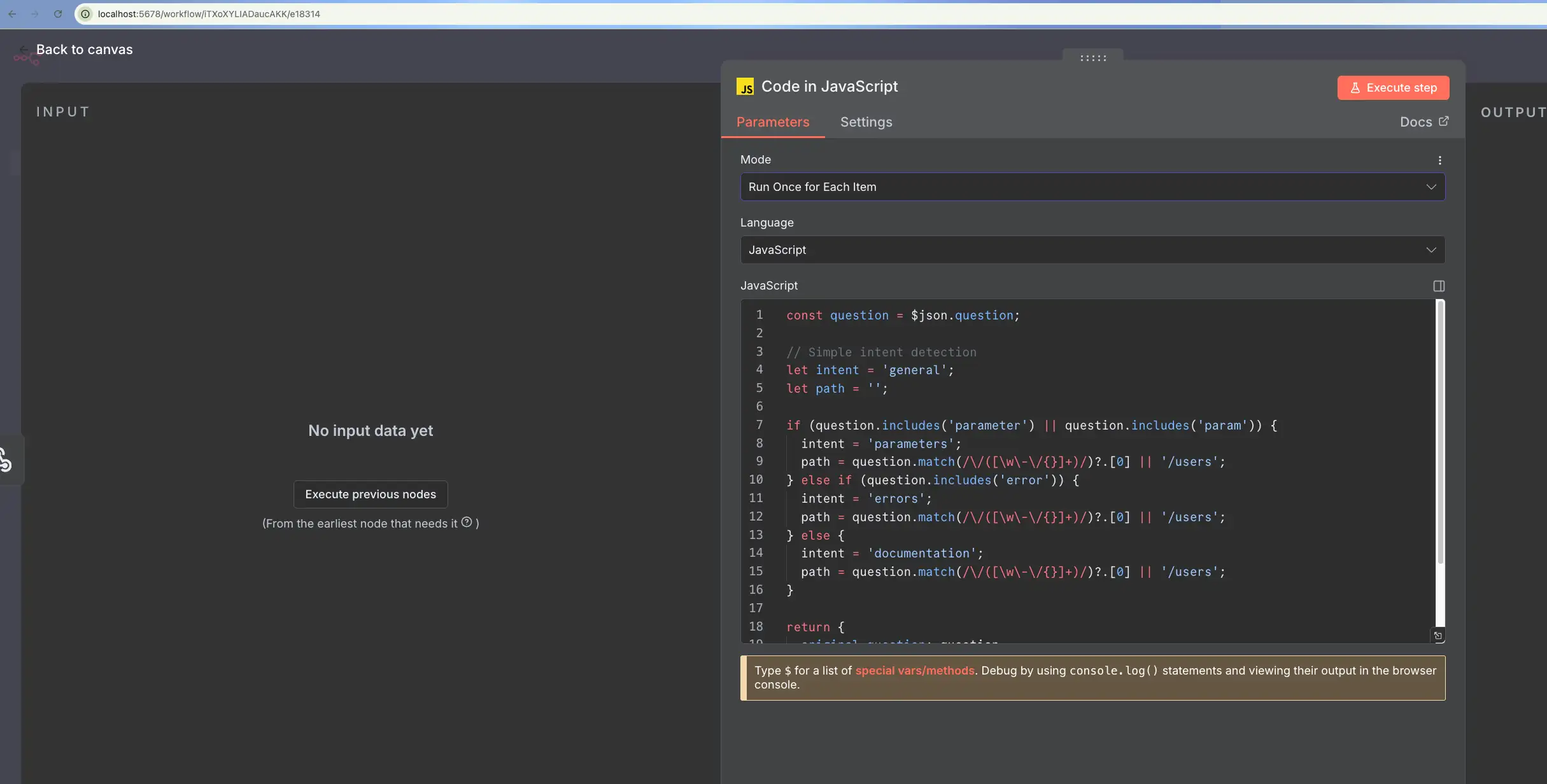This screenshot has height=784, width=1547.
Task: Click the Execute step button
Action: [1393, 87]
